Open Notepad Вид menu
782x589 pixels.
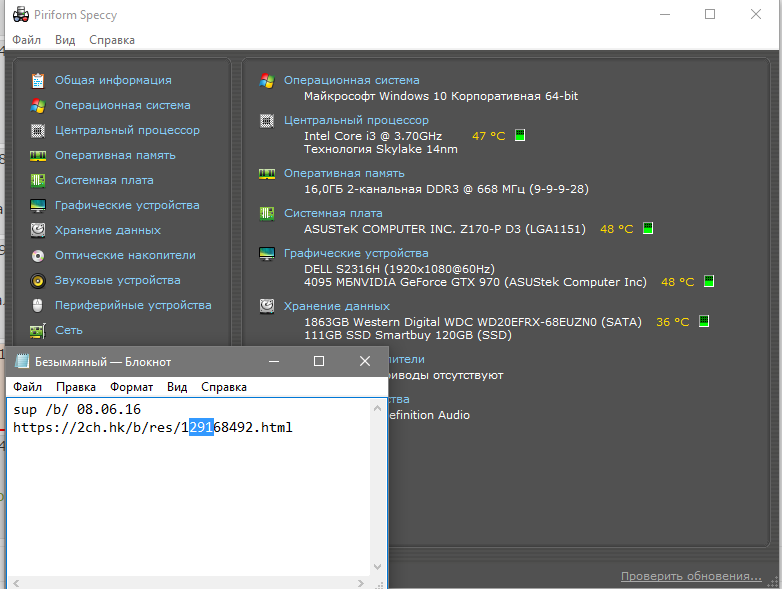coord(177,387)
